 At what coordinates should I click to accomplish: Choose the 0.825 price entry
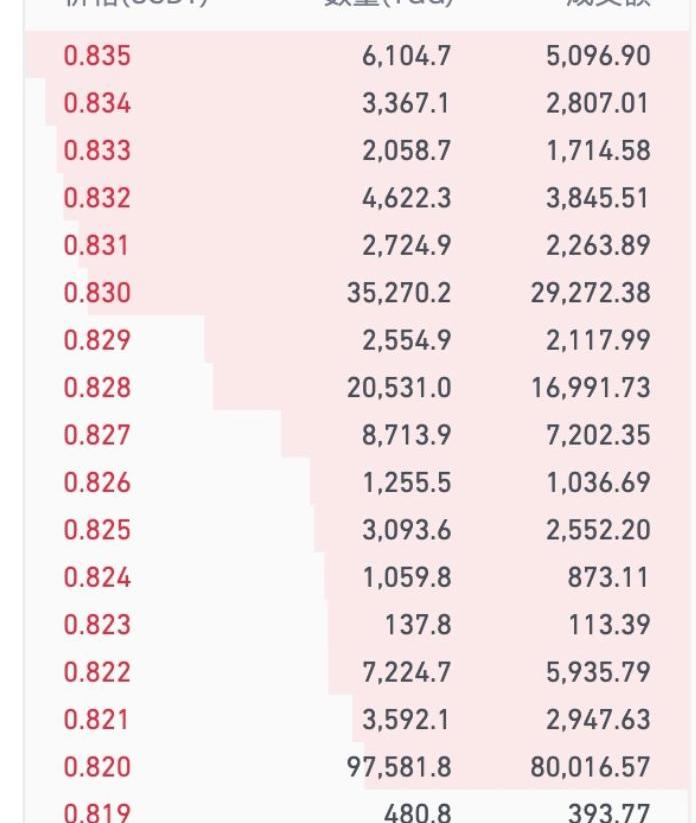pos(97,529)
